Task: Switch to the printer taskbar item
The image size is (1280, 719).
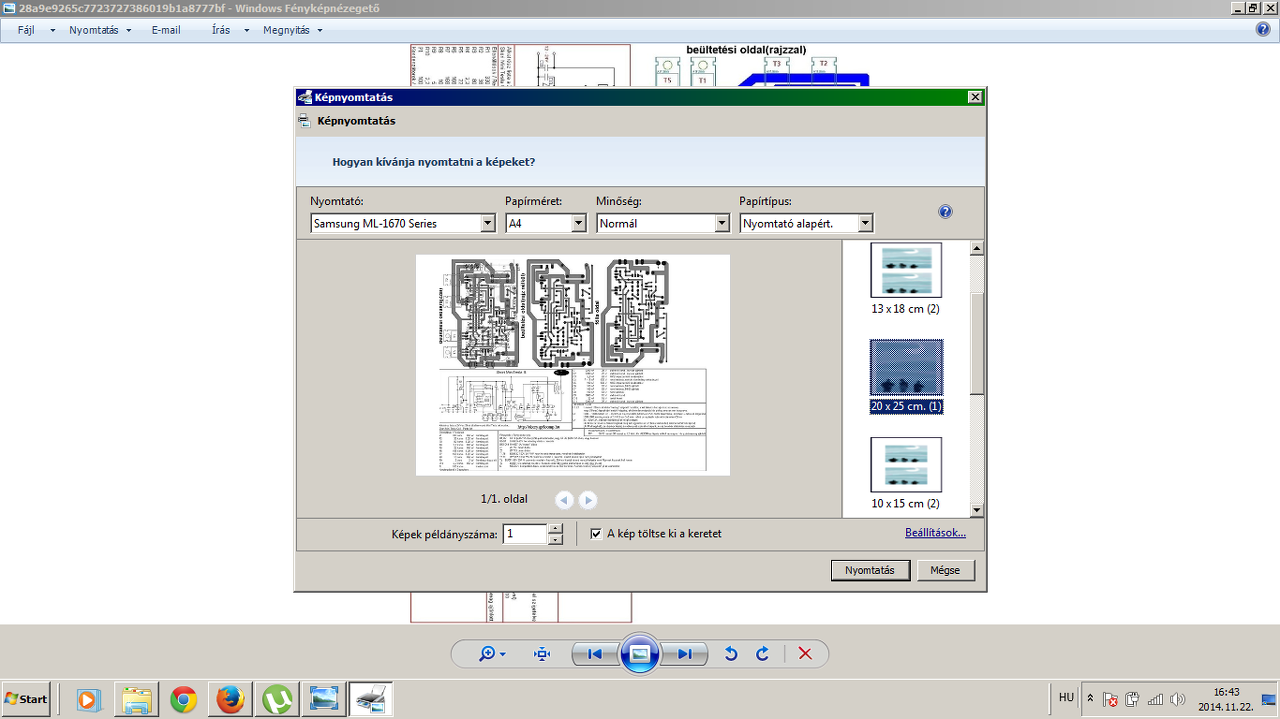Action: click(x=371, y=699)
